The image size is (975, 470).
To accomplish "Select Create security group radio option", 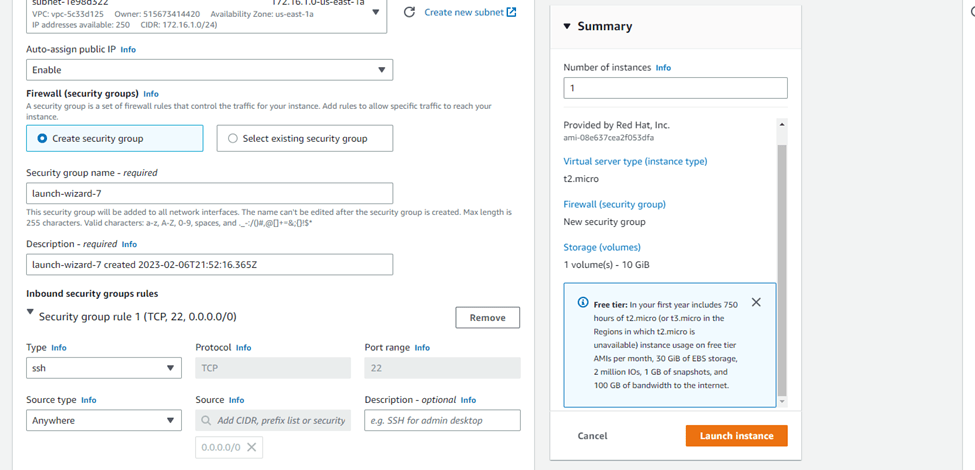I will click(x=42, y=139).
